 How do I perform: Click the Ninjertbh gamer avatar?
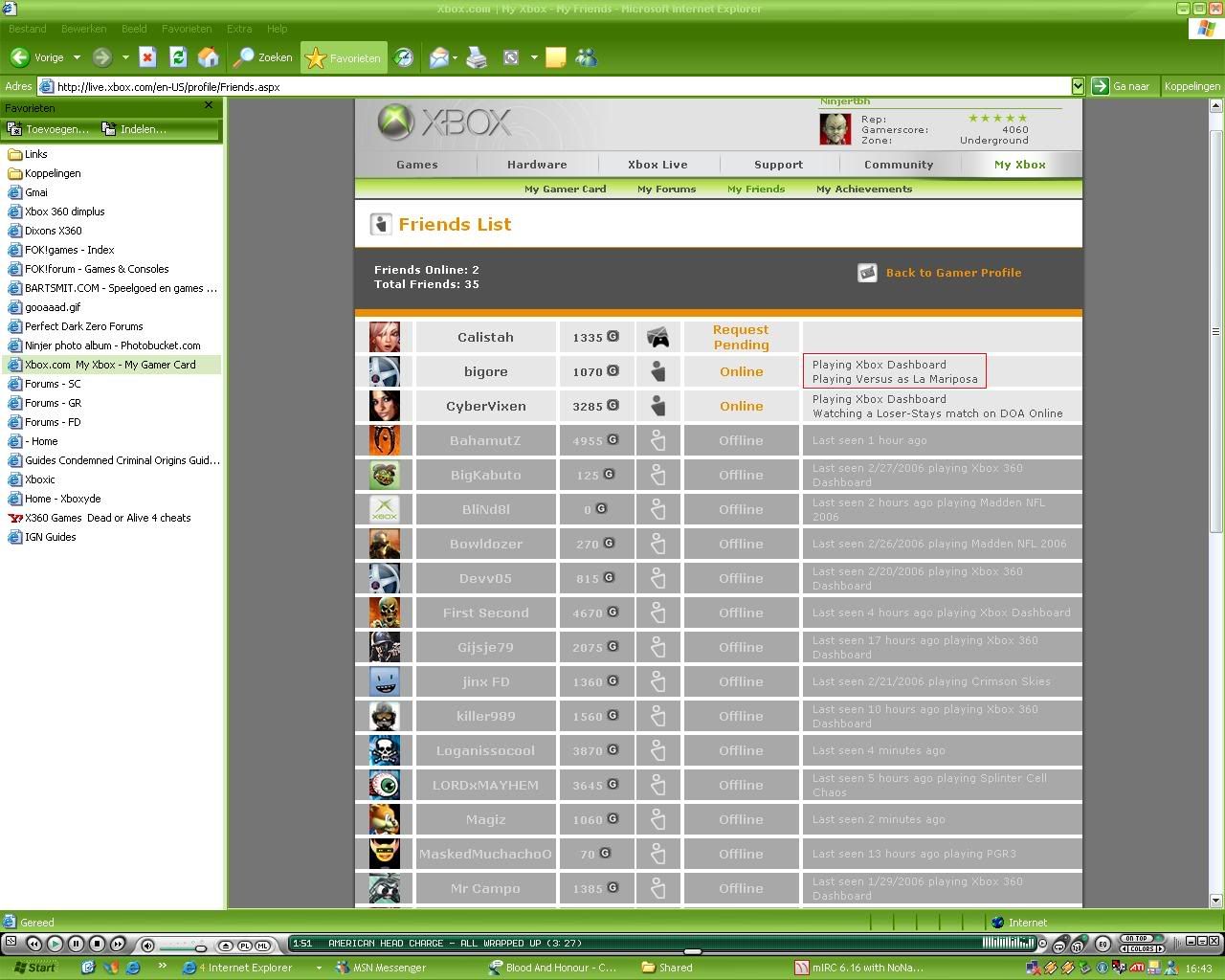[835, 128]
